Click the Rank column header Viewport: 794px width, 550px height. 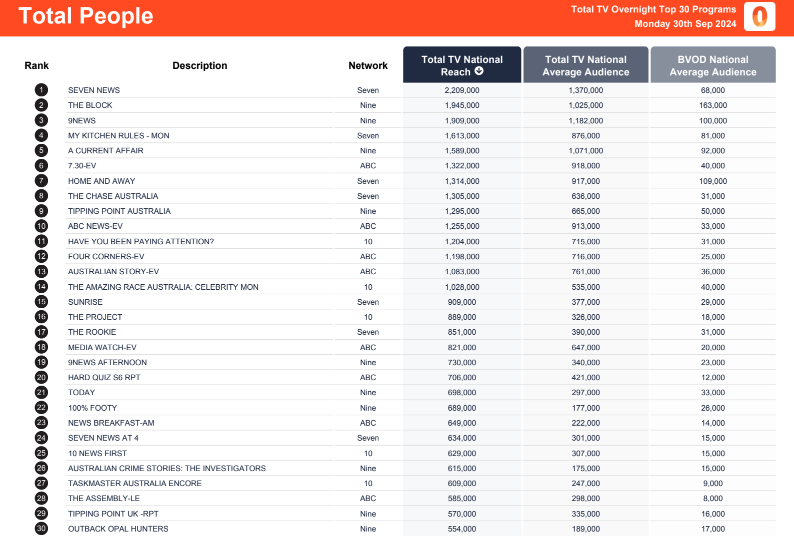pyautogui.click(x=36, y=65)
